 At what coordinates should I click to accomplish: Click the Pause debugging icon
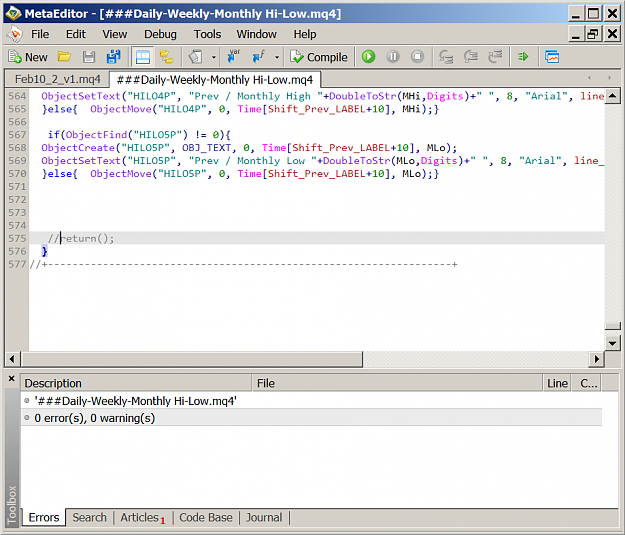(x=393, y=57)
